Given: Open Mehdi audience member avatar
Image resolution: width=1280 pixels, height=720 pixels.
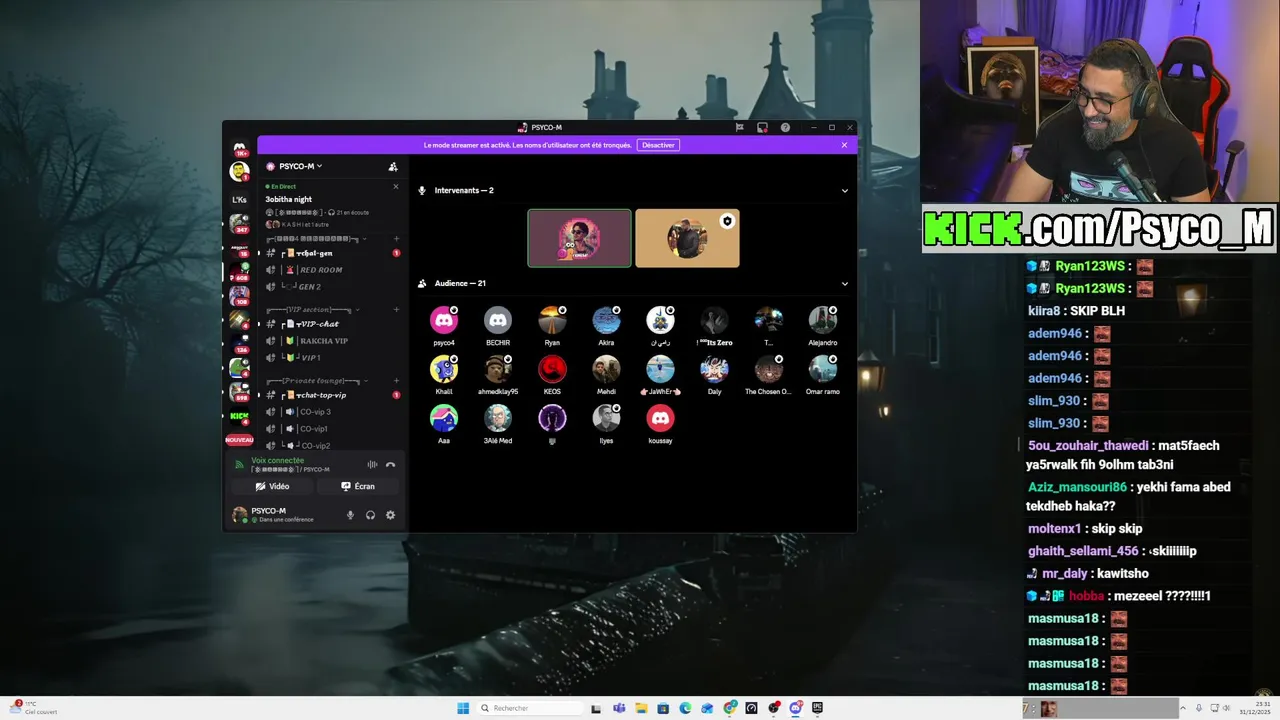Looking at the screenshot, I should pos(606,369).
